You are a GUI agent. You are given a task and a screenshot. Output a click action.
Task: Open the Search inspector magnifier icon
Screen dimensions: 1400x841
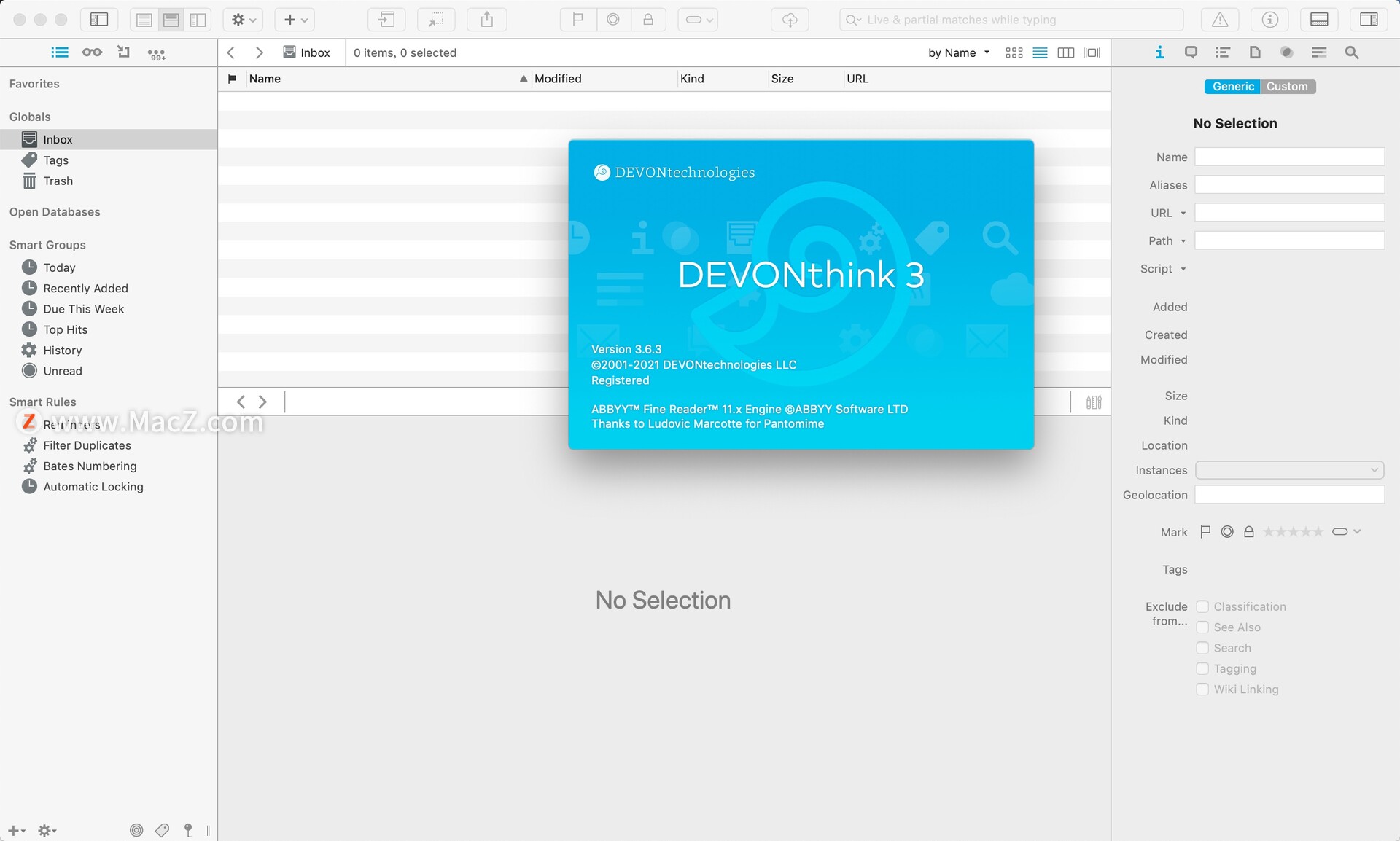click(1351, 52)
